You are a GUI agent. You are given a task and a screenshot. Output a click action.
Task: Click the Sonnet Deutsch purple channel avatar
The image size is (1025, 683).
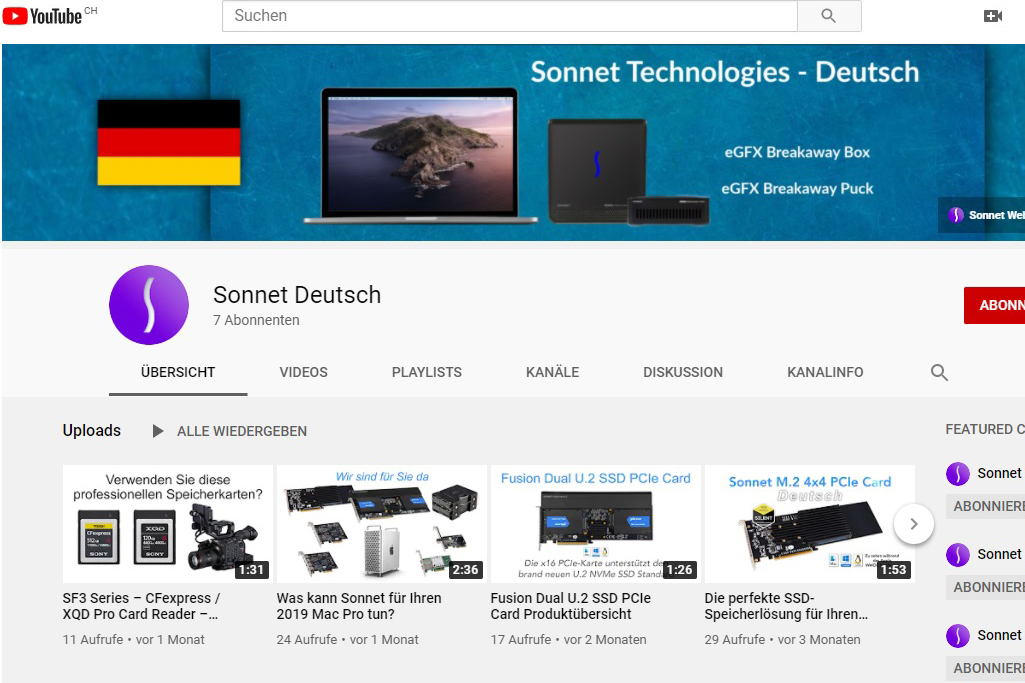(149, 305)
